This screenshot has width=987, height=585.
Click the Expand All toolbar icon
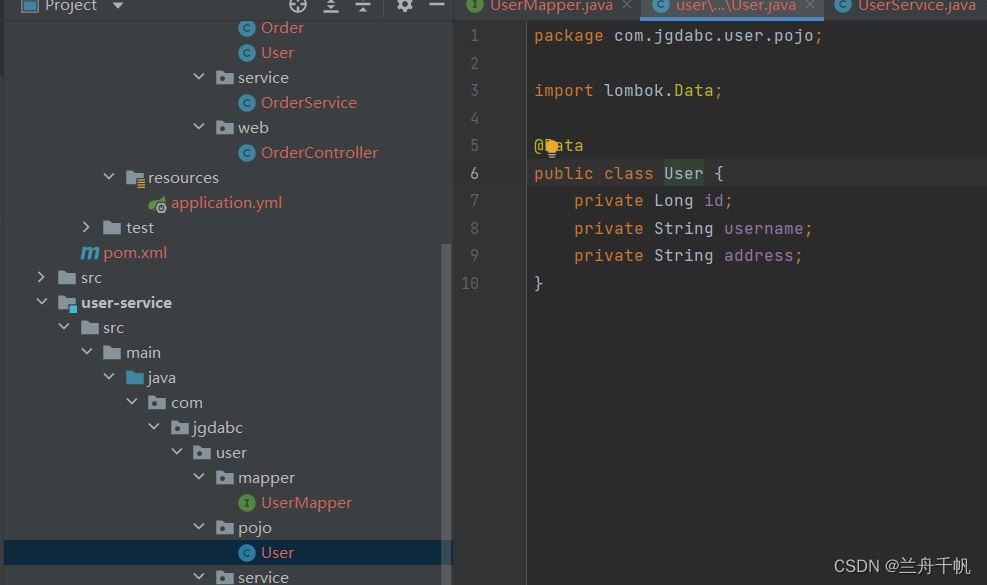[x=331, y=6]
